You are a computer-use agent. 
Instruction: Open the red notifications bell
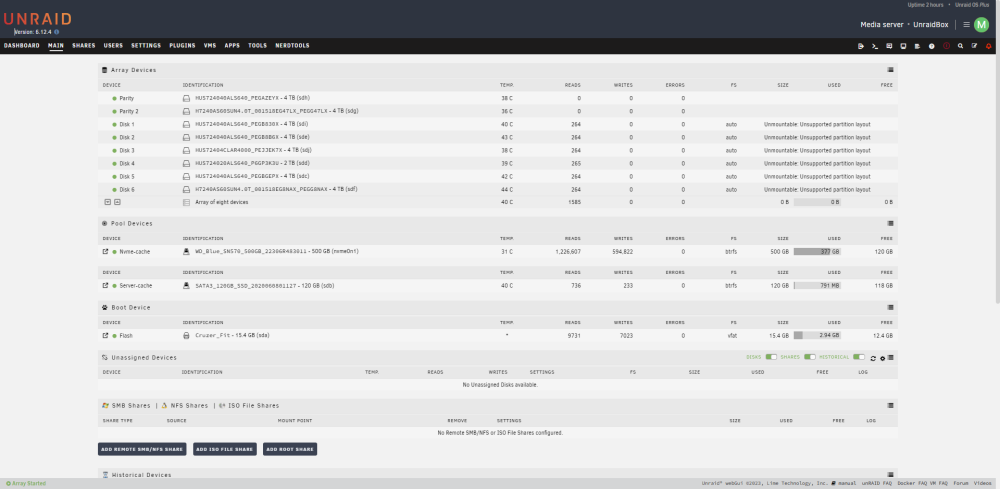click(x=989, y=46)
